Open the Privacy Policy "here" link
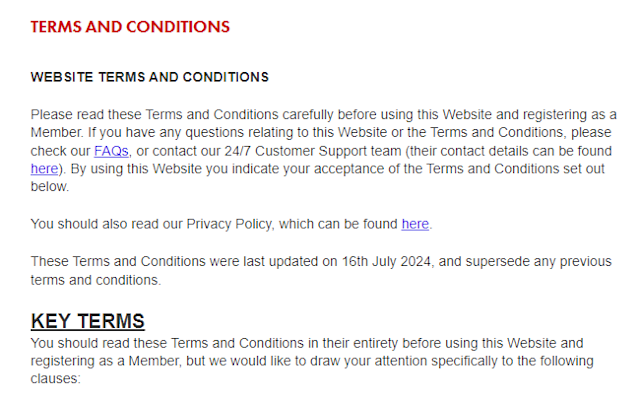 (415, 224)
